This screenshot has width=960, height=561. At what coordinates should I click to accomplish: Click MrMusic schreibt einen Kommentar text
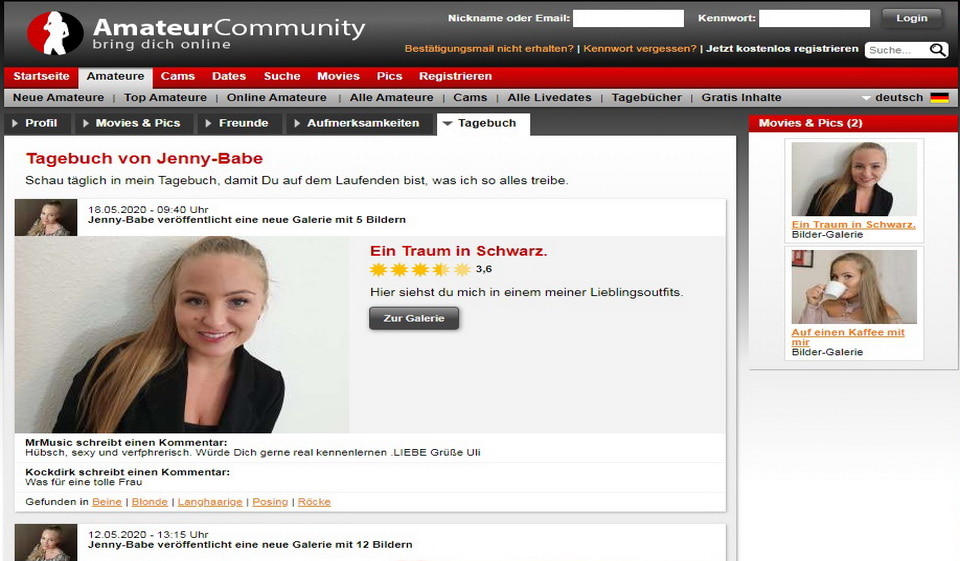126,443
